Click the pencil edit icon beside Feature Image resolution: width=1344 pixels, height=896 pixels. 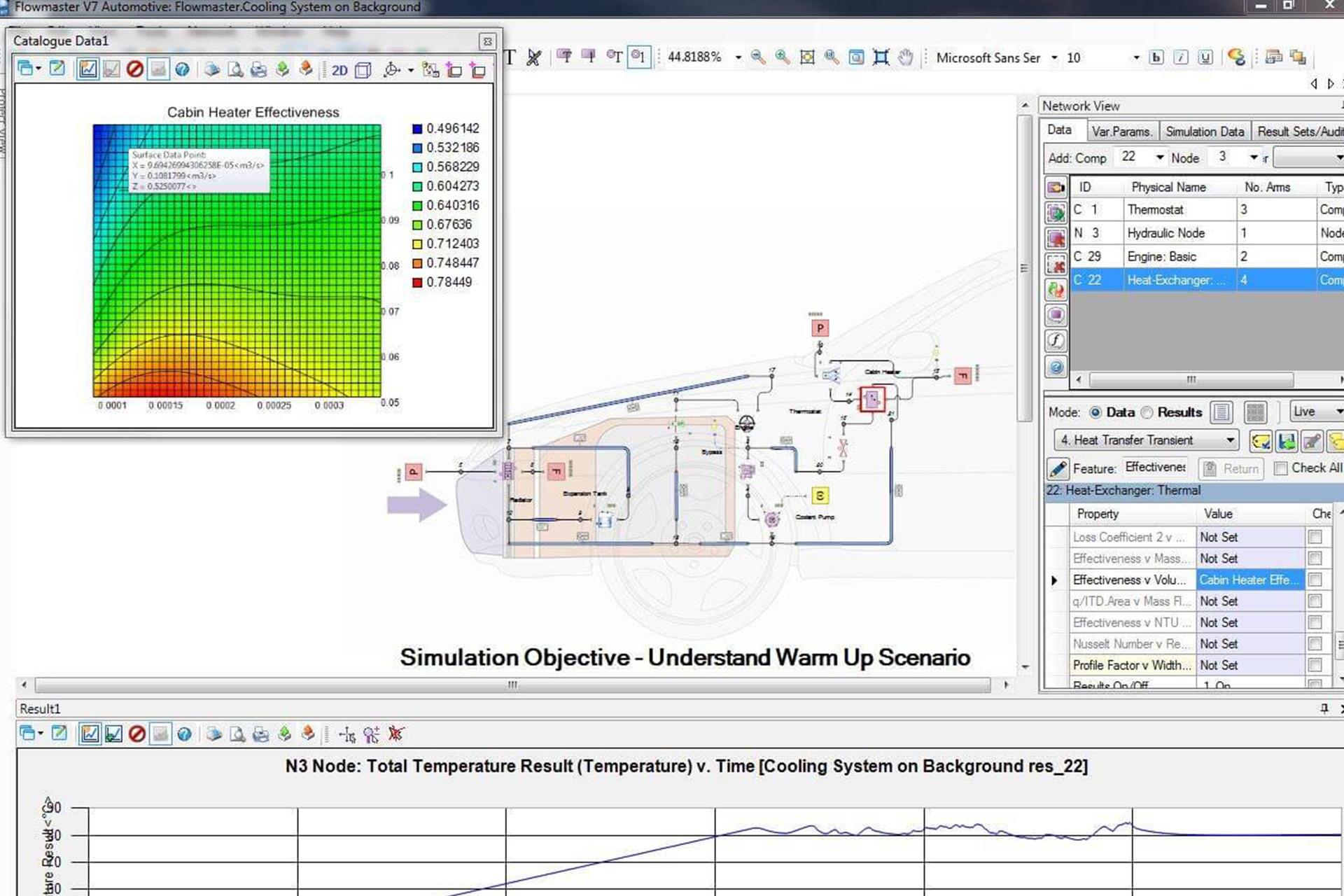pyautogui.click(x=1057, y=468)
